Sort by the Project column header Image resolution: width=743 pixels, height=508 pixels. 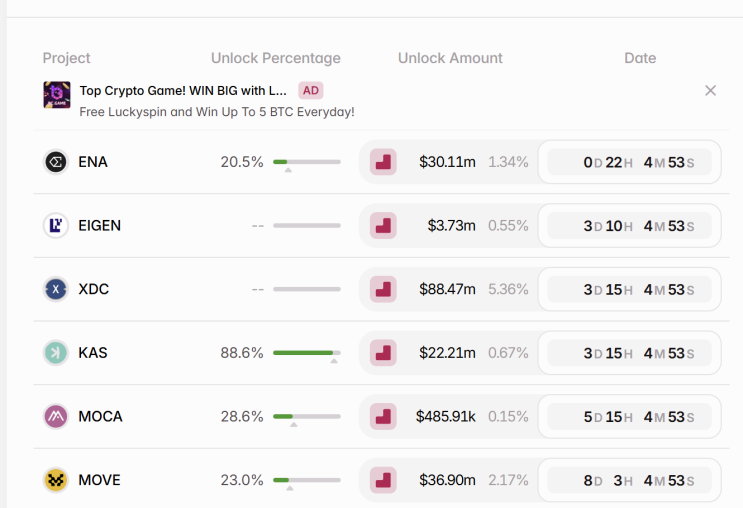tap(67, 58)
